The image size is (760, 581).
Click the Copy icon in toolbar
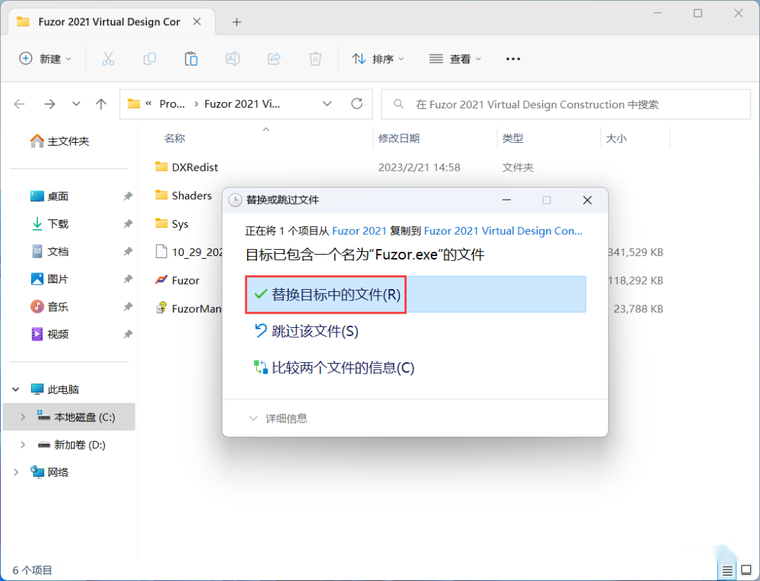click(x=150, y=59)
